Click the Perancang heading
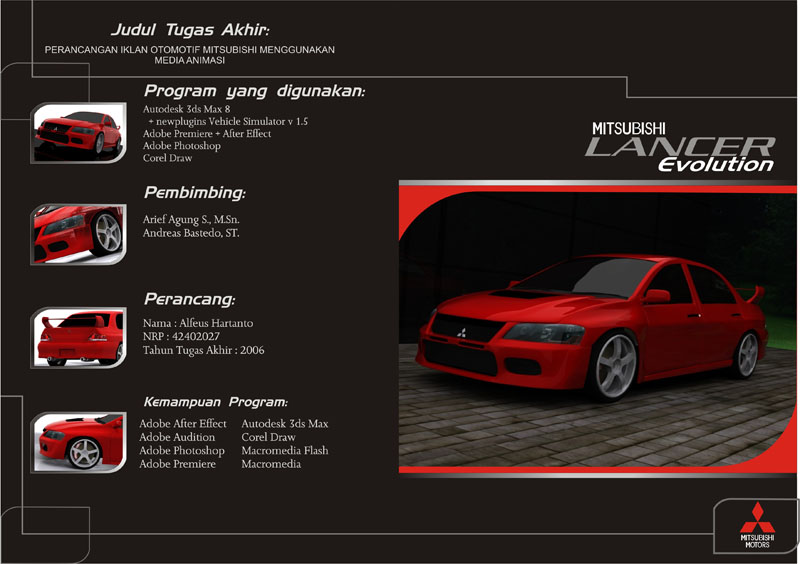This screenshot has width=800, height=564. pyautogui.click(x=190, y=298)
